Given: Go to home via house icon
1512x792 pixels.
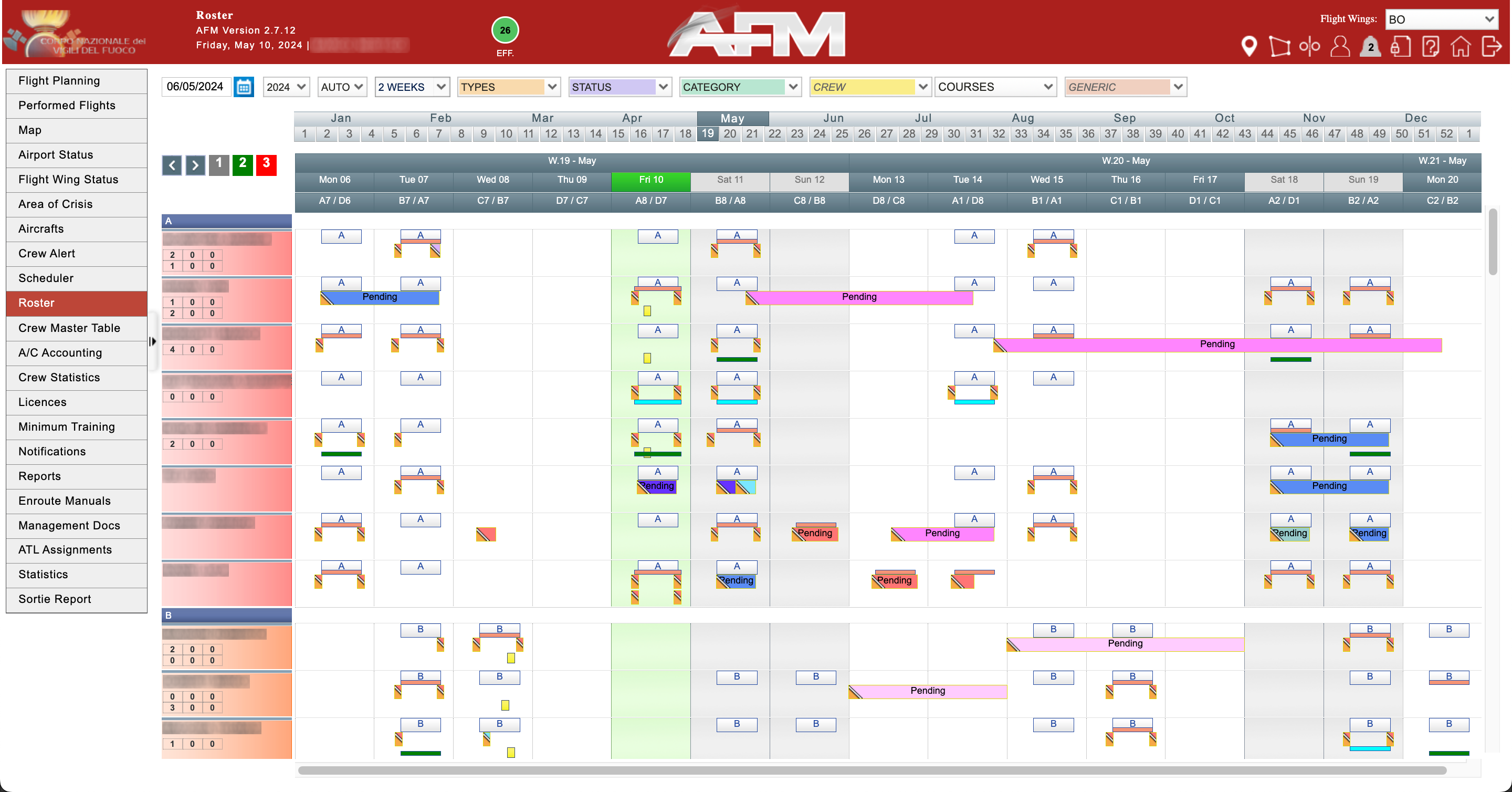Looking at the screenshot, I should coord(1461,46).
